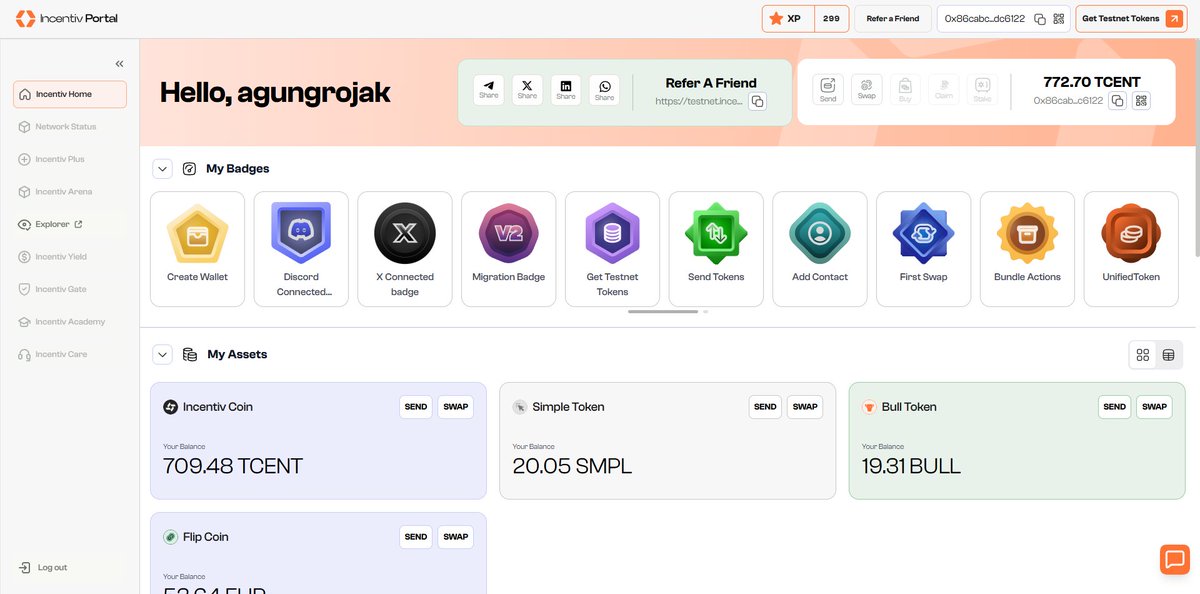Viewport: 1200px width, 594px height.
Task: Swap Incentiv Coin
Action: [456, 407]
